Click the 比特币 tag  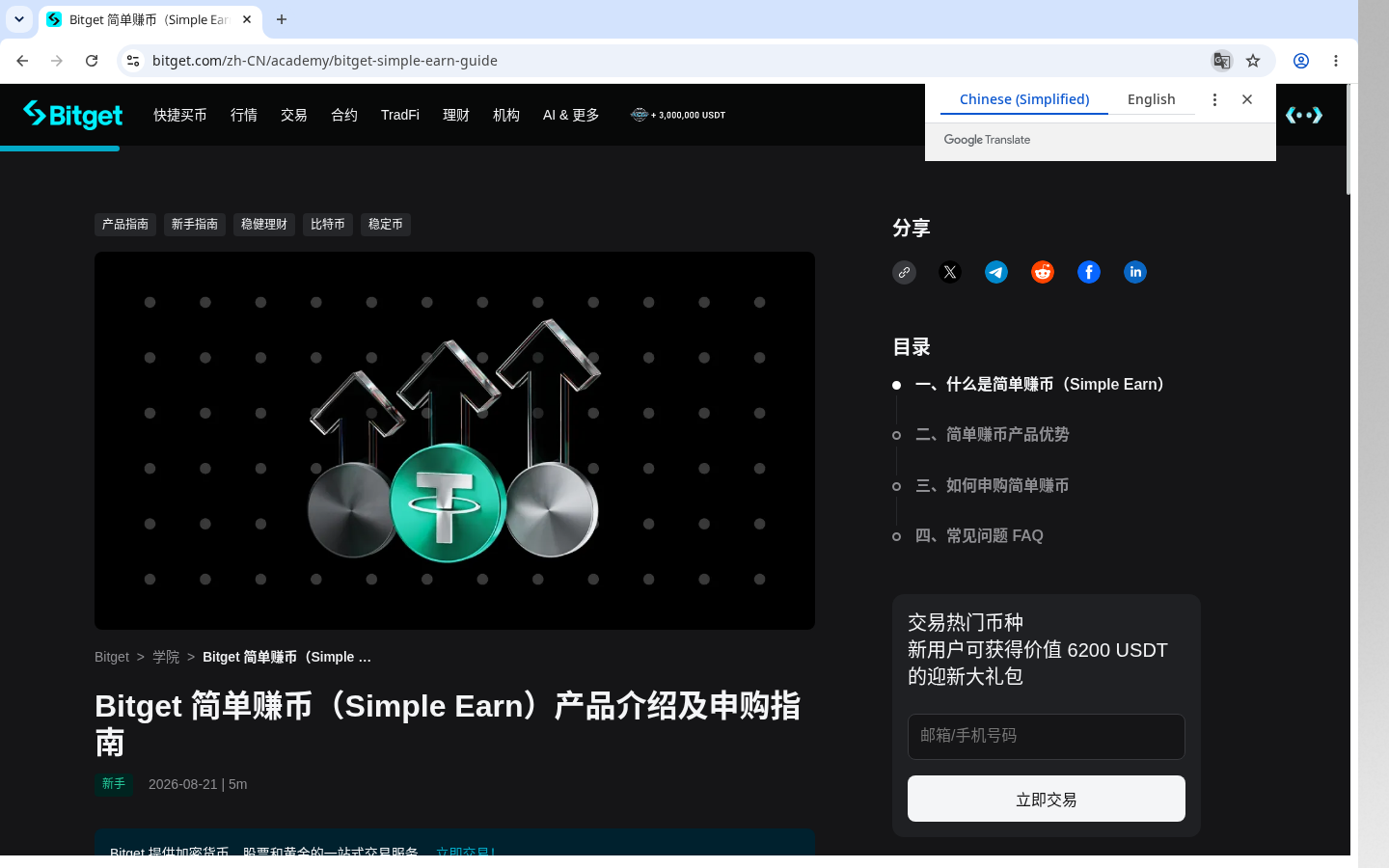(328, 225)
